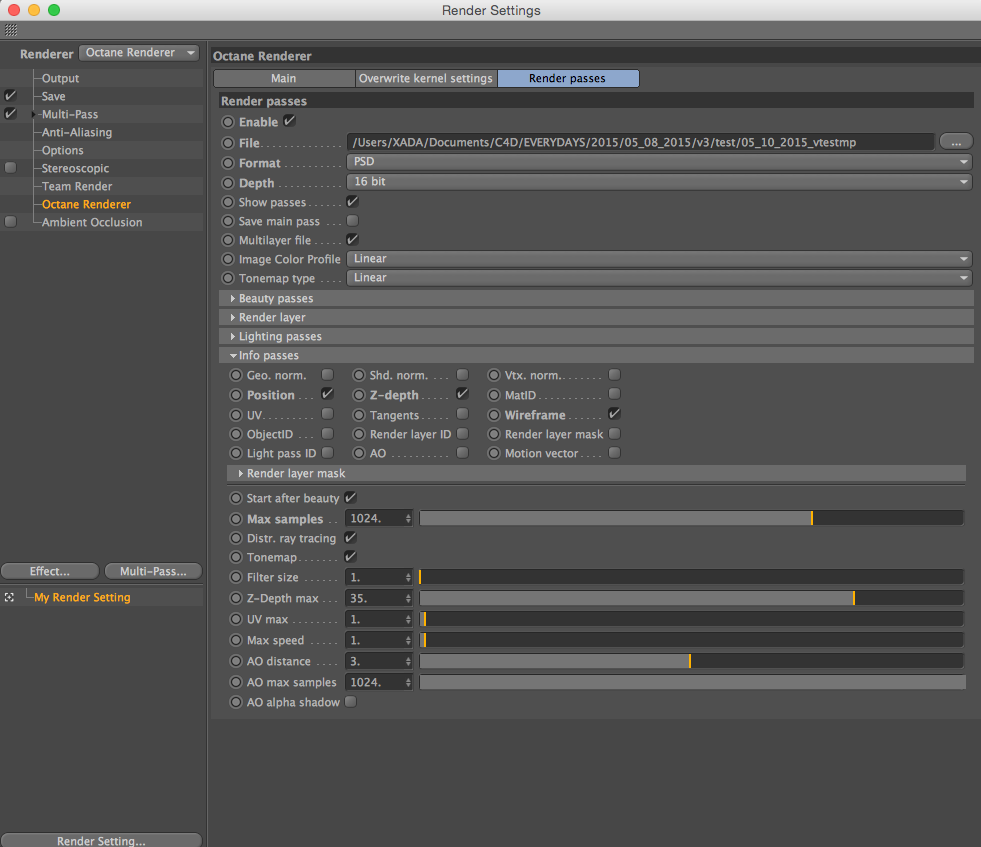
Task: Click the target icon next to My Render Setting
Action: (9, 597)
